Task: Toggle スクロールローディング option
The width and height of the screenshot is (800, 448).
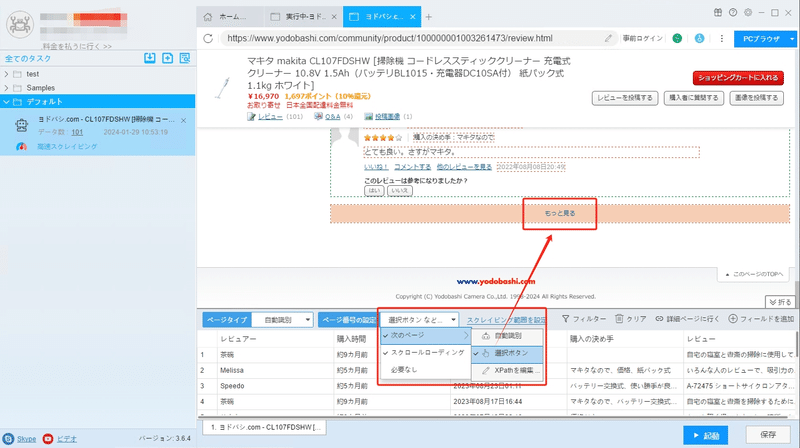Action: tap(426, 353)
